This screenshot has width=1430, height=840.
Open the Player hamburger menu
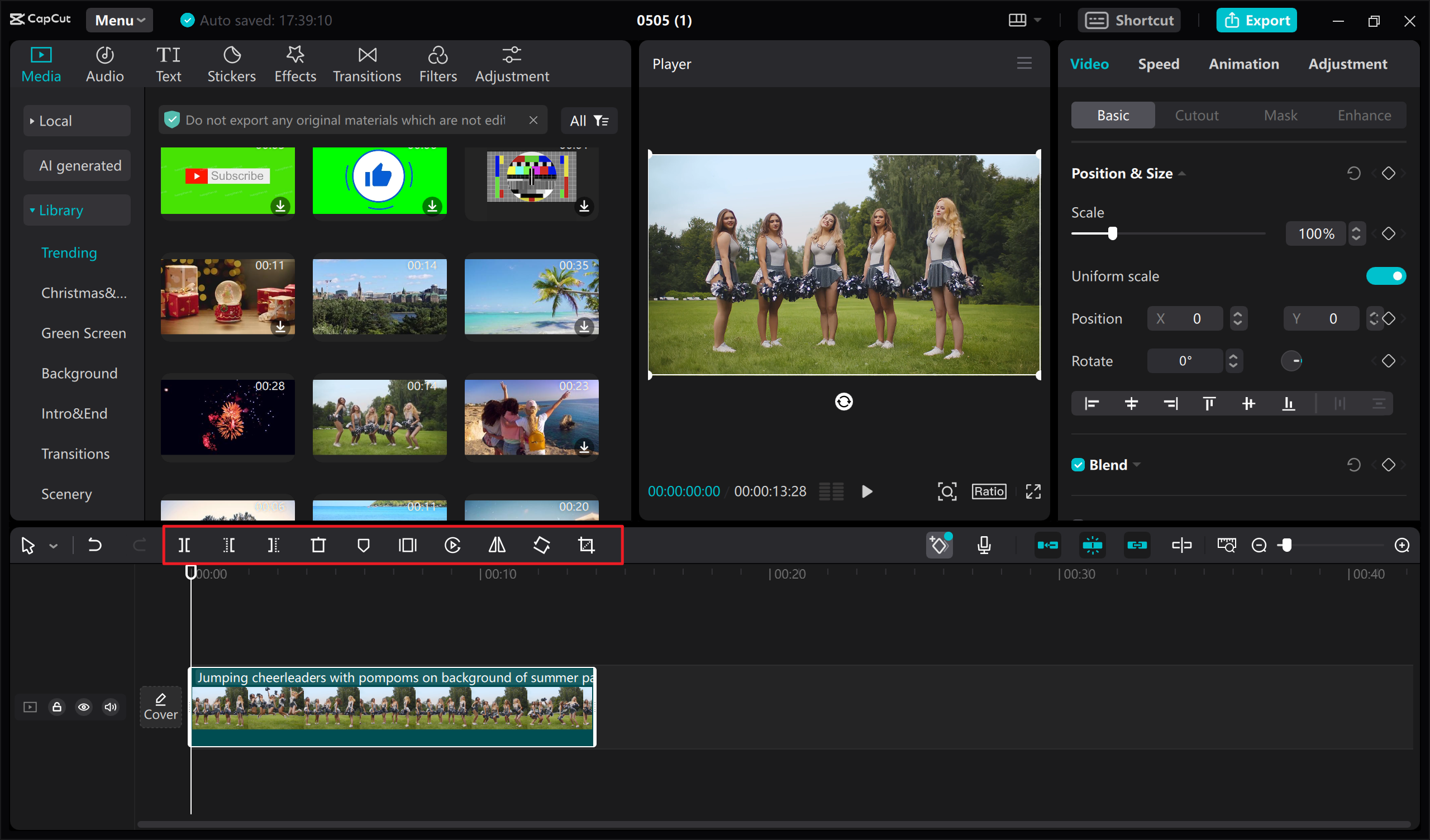[1024, 63]
